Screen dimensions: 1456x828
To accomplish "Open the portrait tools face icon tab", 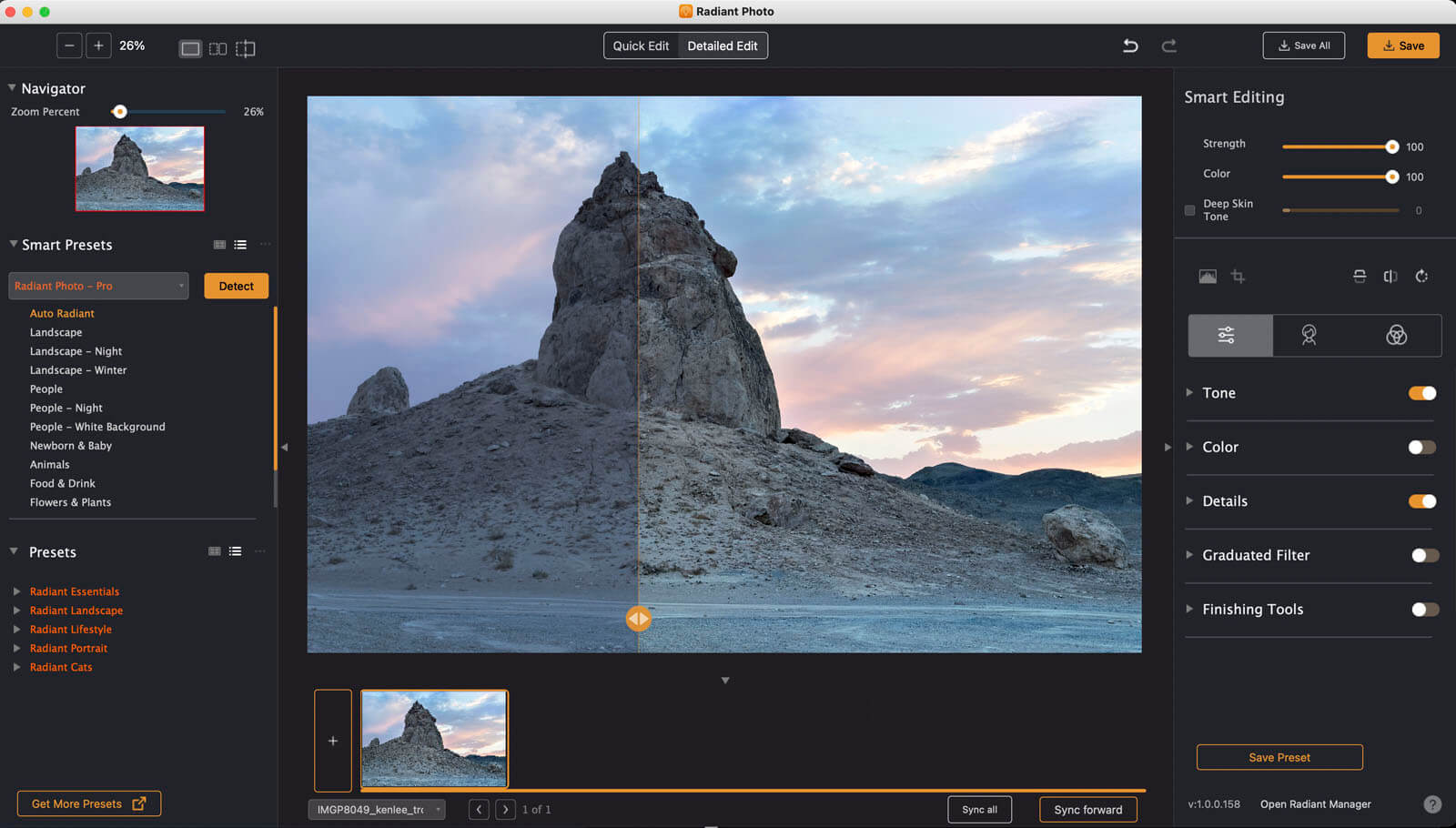I will point(1309,336).
